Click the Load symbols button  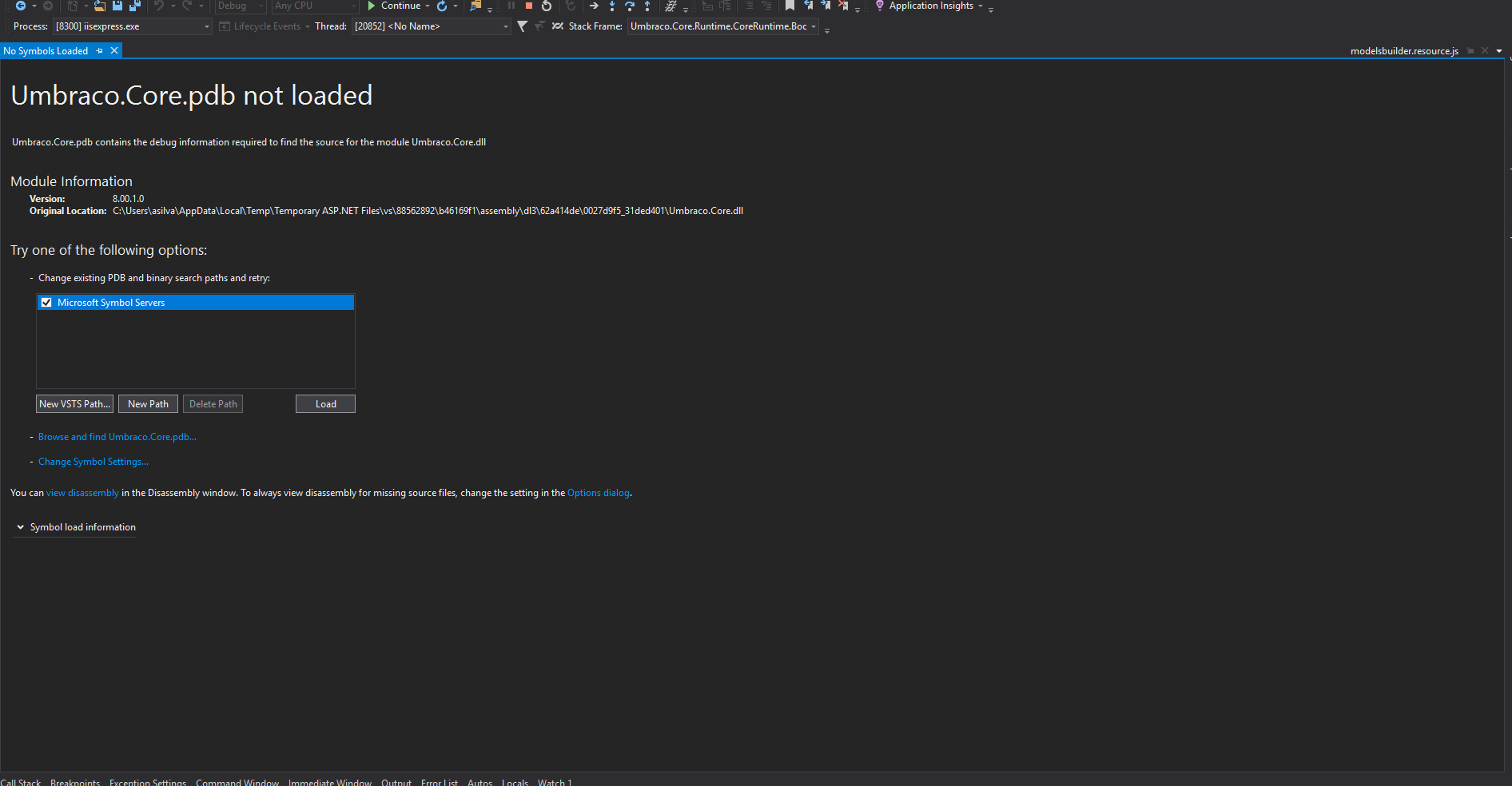click(x=325, y=404)
